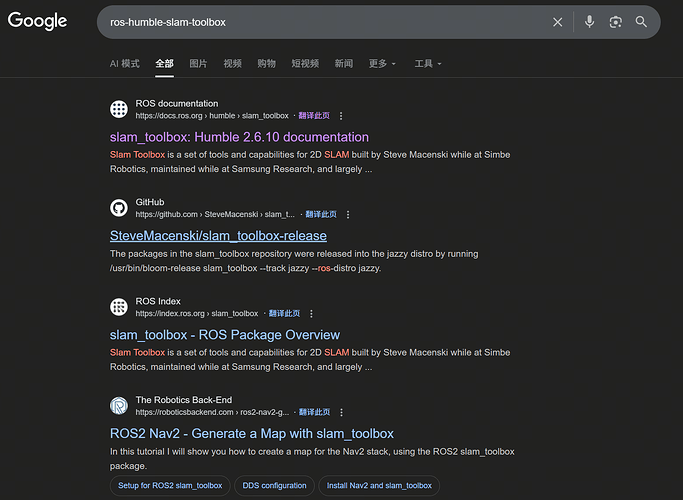
Task: Expand the 更多 dropdown
Action: (x=382, y=64)
